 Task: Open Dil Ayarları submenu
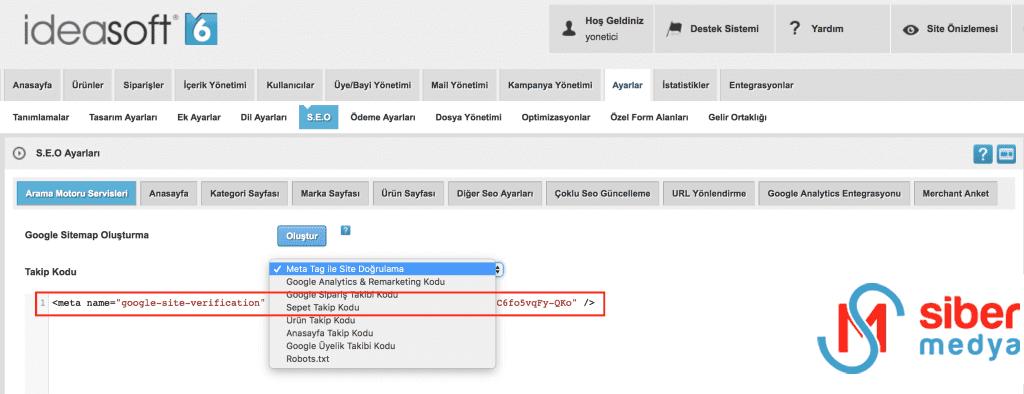[x=264, y=118]
